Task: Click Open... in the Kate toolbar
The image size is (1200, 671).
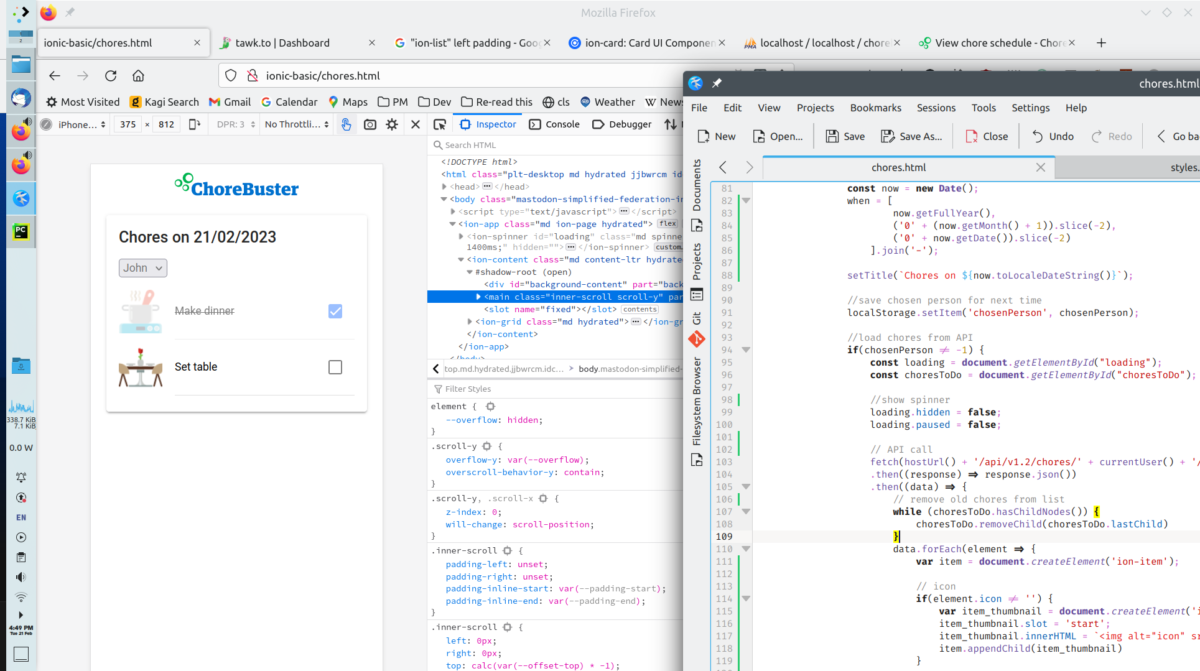Action: point(777,136)
